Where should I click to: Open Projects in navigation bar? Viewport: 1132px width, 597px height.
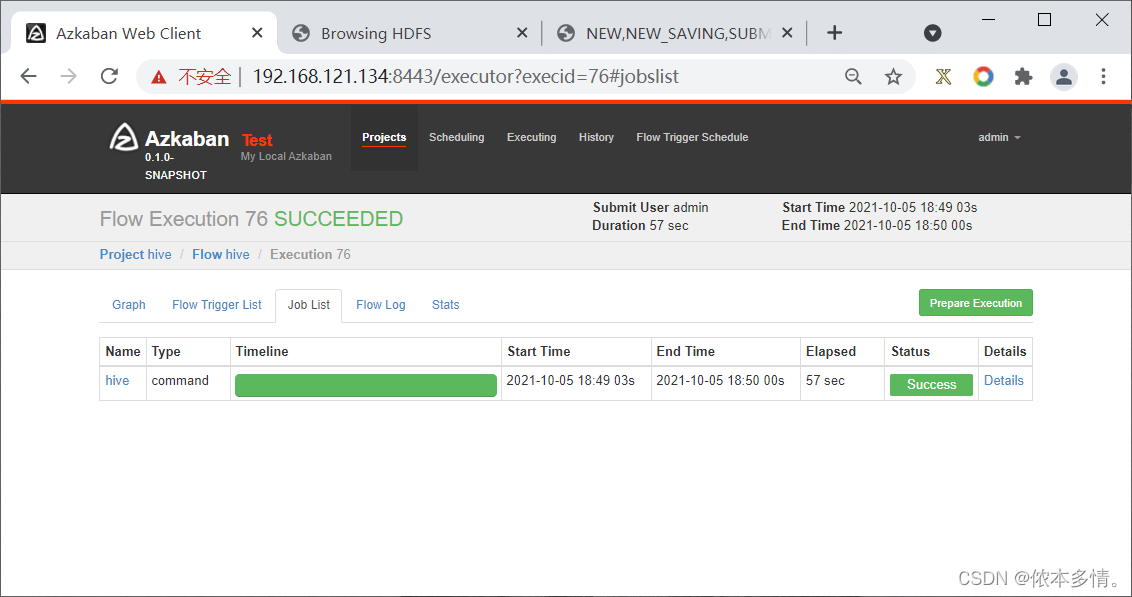(384, 137)
